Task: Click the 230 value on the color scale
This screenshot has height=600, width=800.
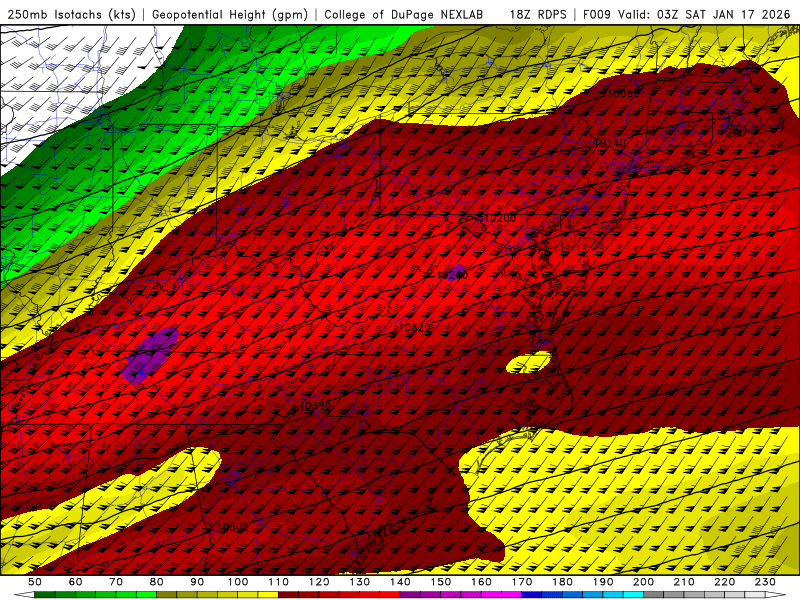Action: point(765,582)
